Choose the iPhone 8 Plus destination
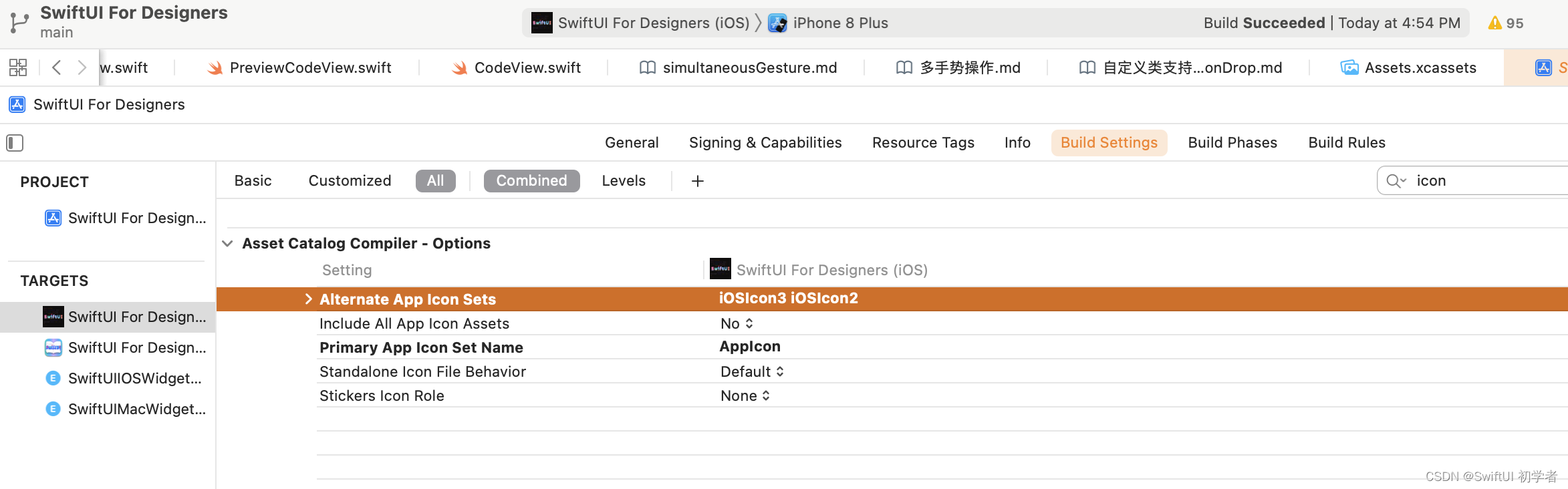Image resolution: width=1568 pixels, height=489 pixels. [x=840, y=23]
